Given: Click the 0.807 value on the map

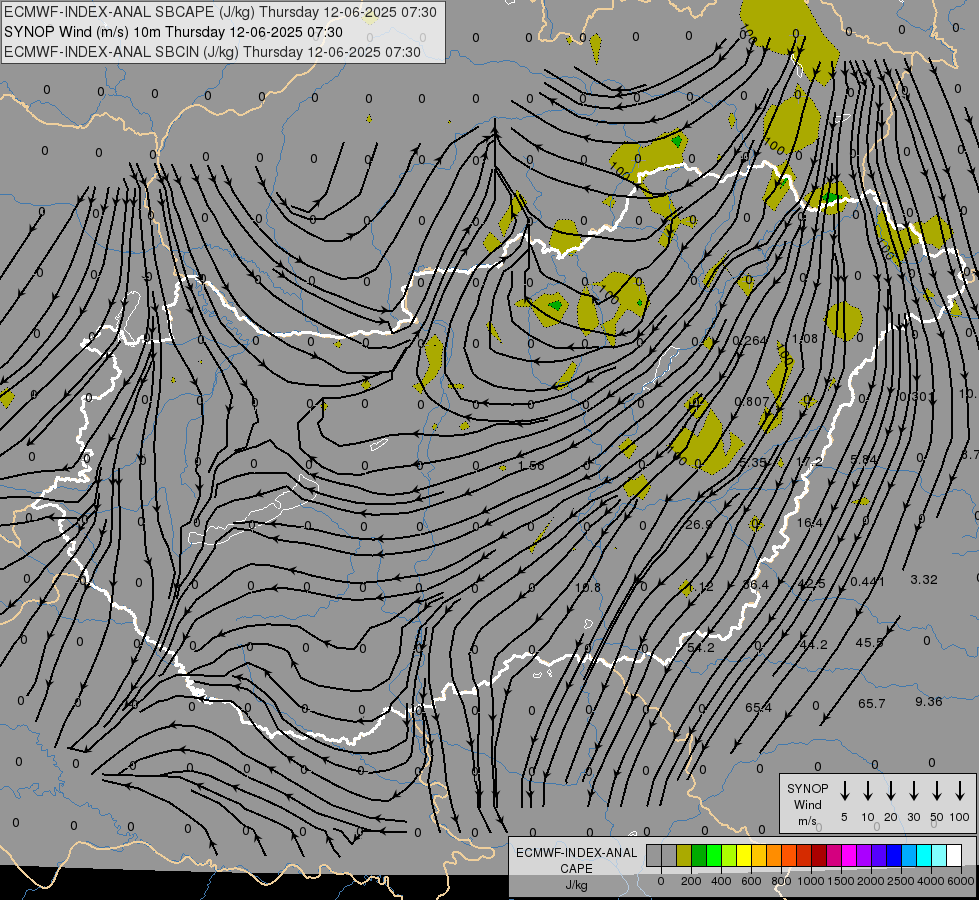Looking at the screenshot, I should coord(752,402).
